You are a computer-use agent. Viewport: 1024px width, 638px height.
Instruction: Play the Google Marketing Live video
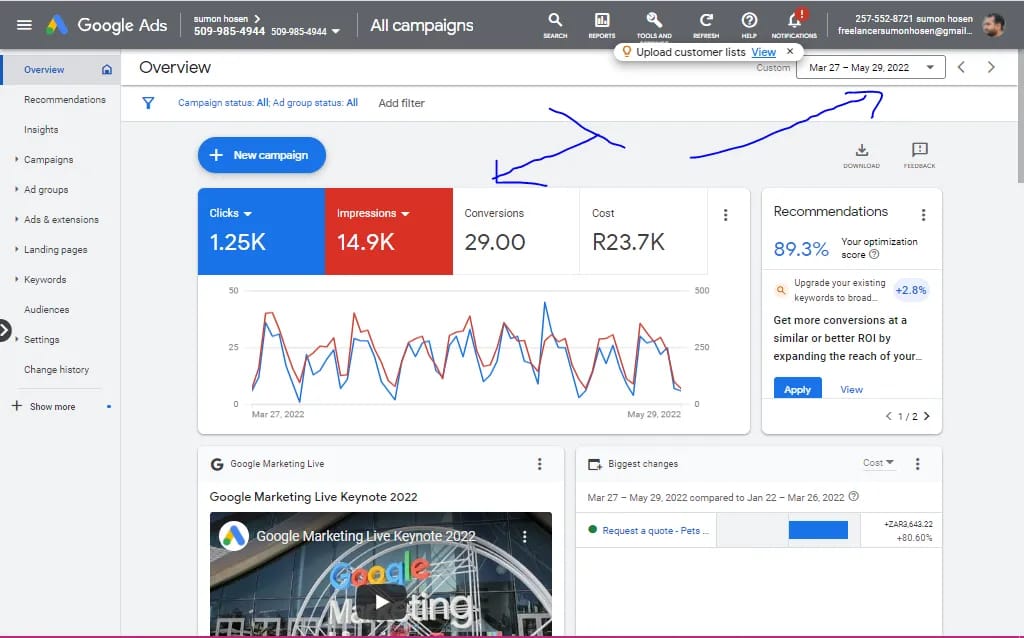coord(380,600)
